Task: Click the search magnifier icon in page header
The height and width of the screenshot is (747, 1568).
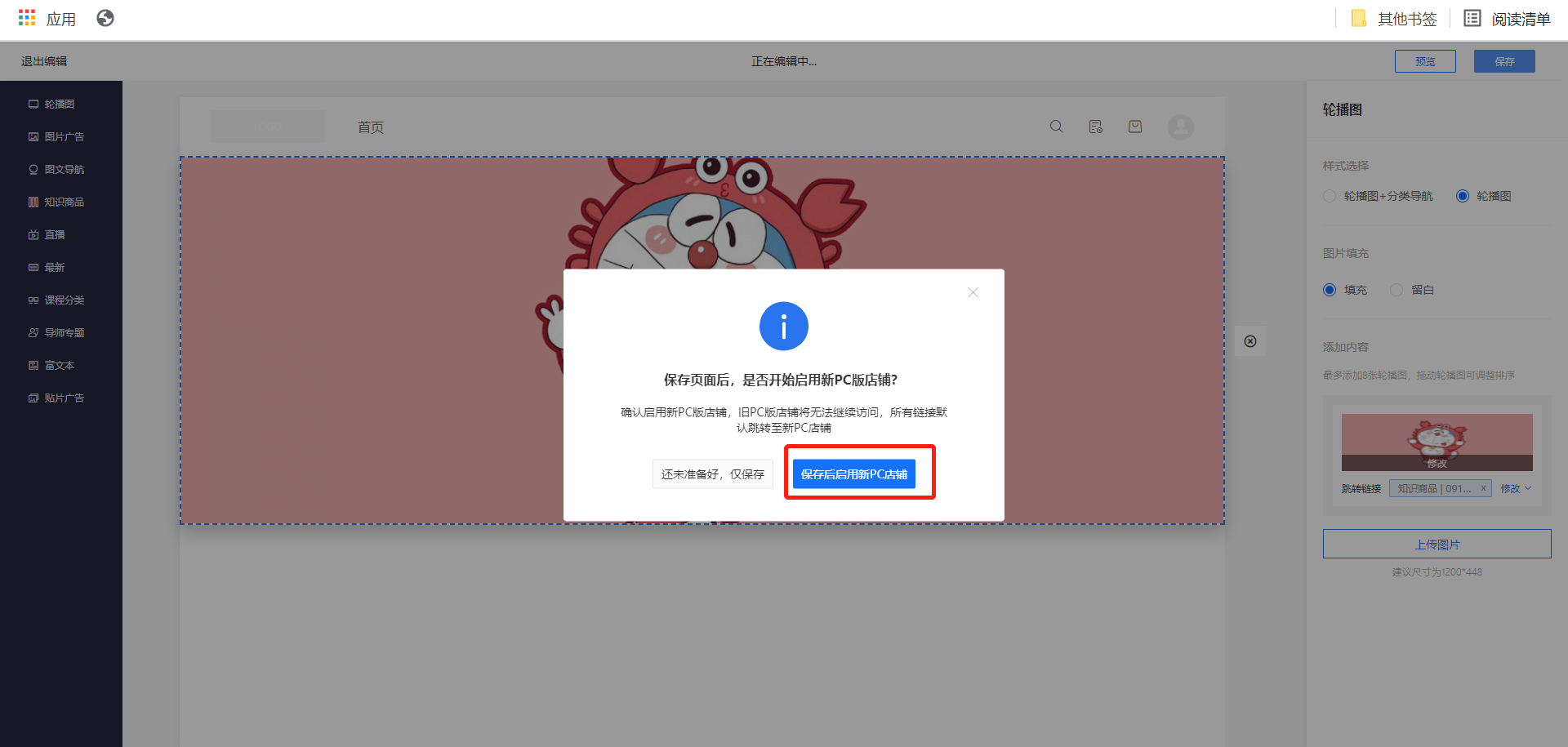Action: [x=1056, y=127]
